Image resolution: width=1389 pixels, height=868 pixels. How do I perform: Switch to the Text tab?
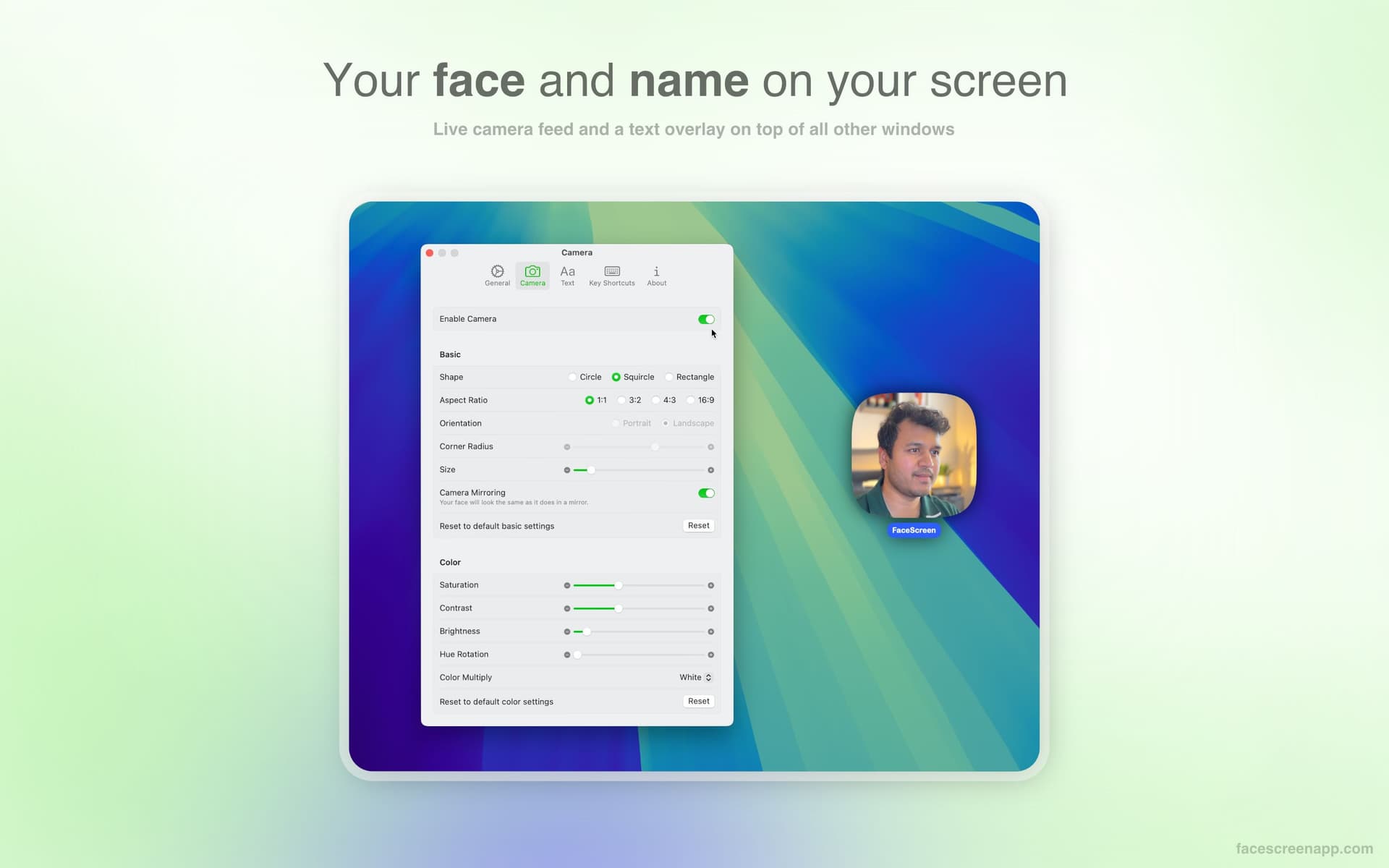(568, 276)
